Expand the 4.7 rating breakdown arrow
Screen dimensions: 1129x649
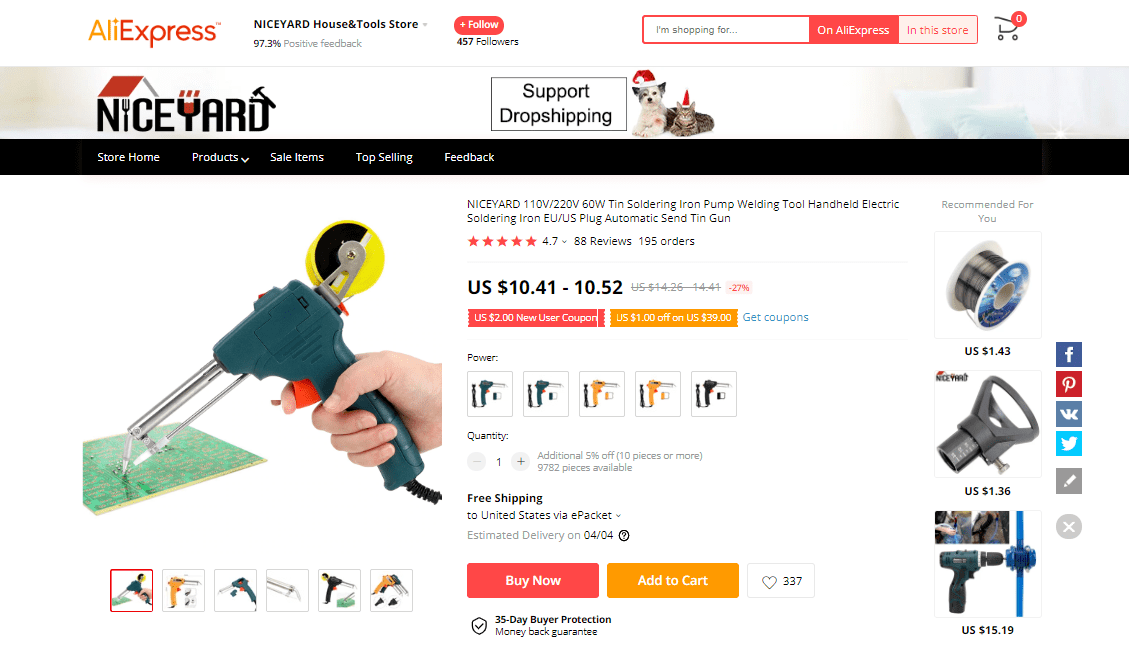[564, 241]
